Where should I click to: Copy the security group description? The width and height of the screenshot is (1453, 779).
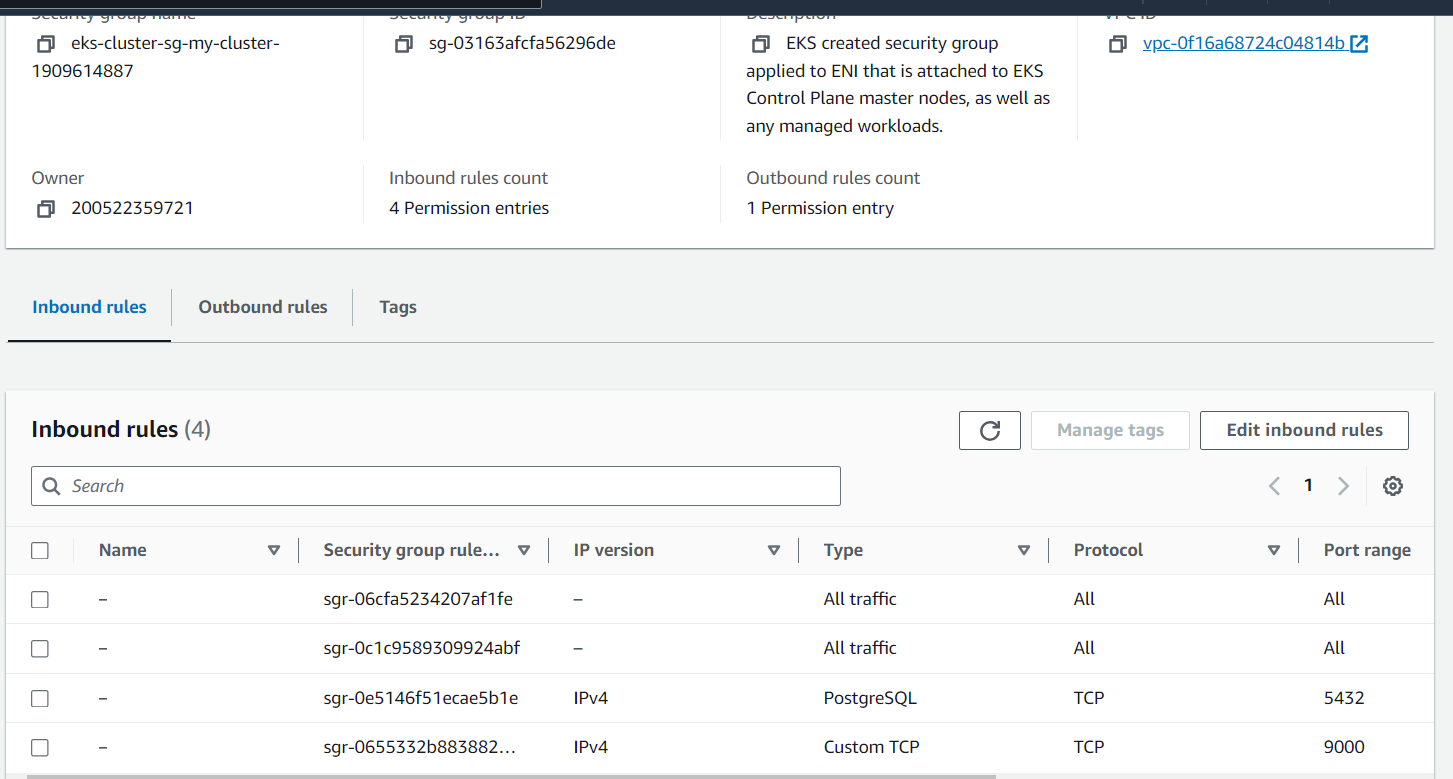(x=760, y=44)
